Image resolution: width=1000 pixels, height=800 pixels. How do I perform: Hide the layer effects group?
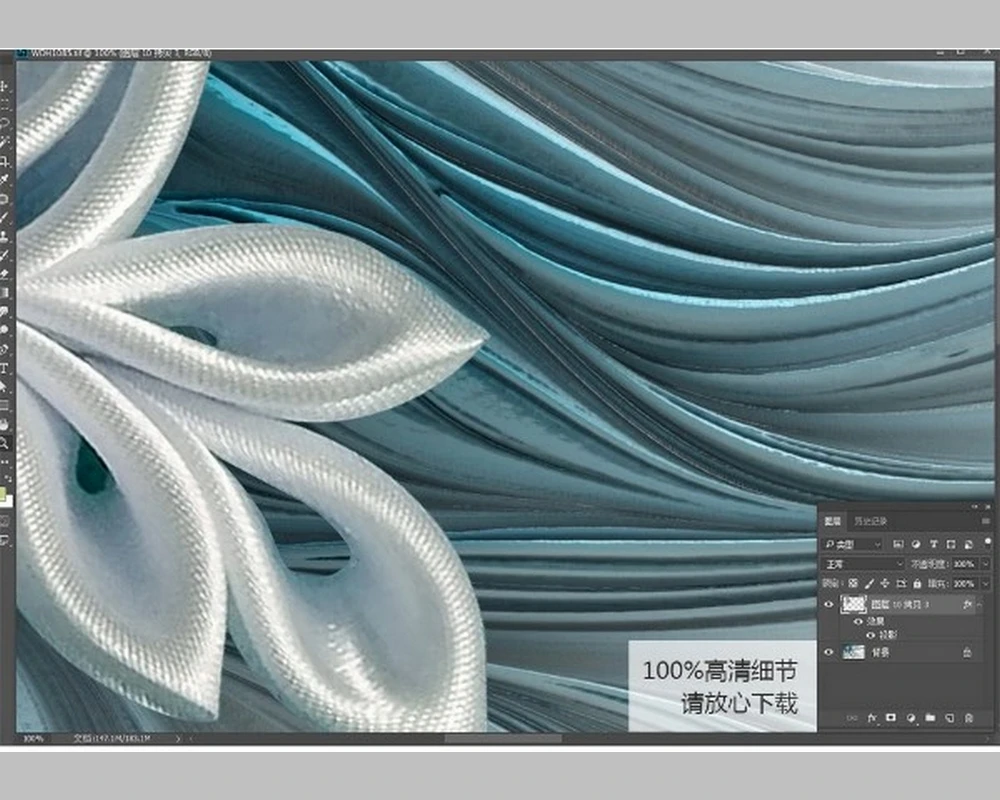(858, 621)
